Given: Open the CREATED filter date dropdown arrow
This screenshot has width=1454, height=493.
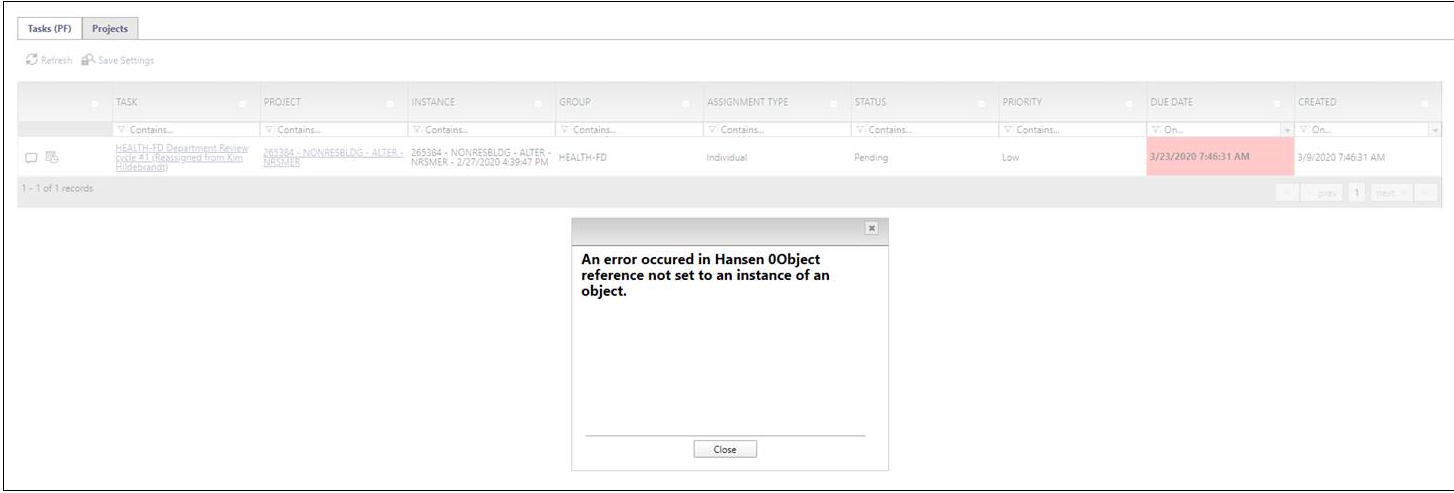Looking at the screenshot, I should [x=1435, y=130].
